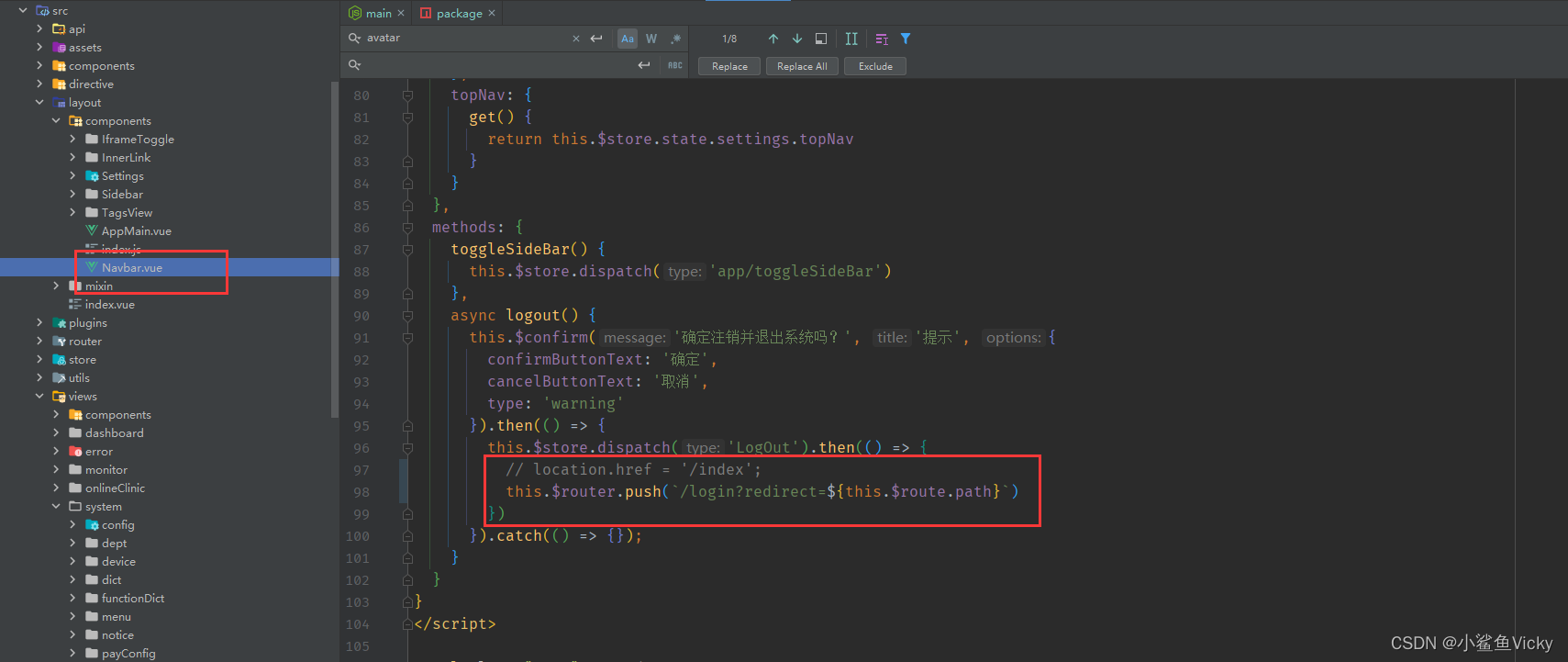Image resolution: width=1568 pixels, height=662 pixels.
Task: Toggle Preserve Case ABC replace option
Action: pyautogui.click(x=675, y=65)
